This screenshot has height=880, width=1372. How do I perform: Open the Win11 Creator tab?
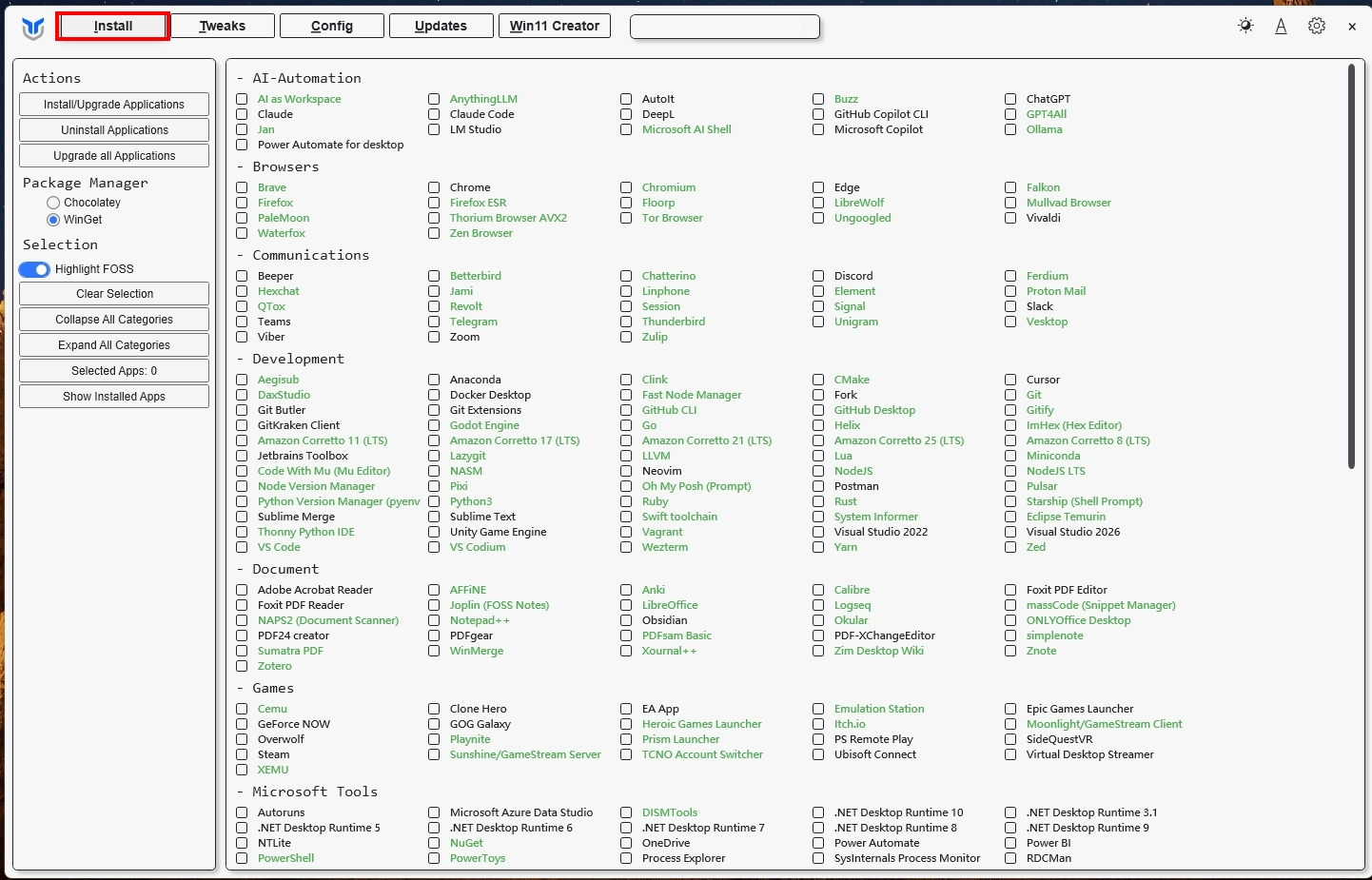555,26
